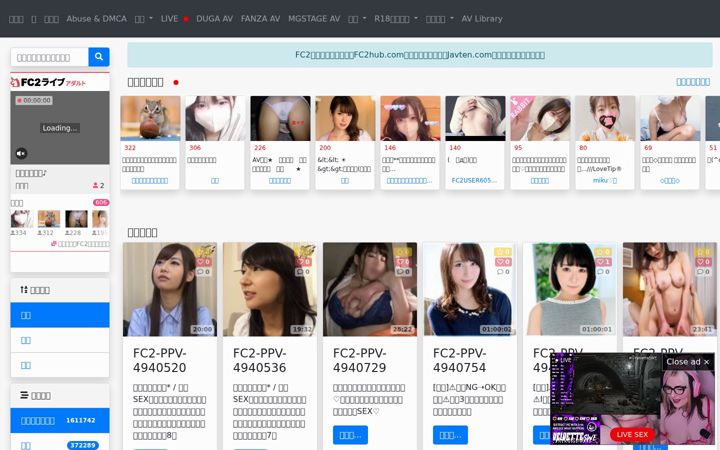Click the pink 606 badge in sidebar
Screen dimensions: 720x450
pyautogui.click(x=101, y=202)
